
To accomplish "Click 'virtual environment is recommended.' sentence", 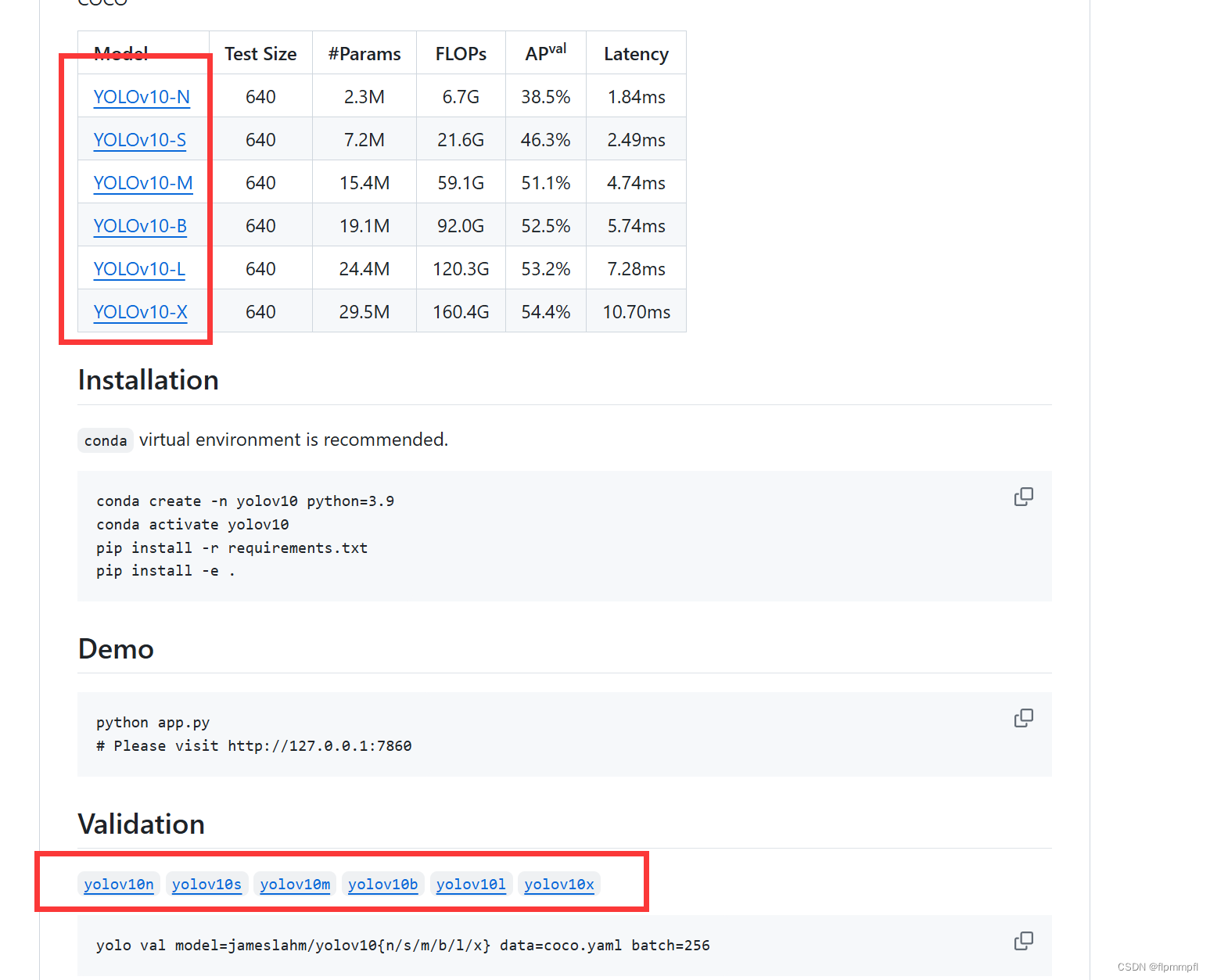I will coord(293,440).
